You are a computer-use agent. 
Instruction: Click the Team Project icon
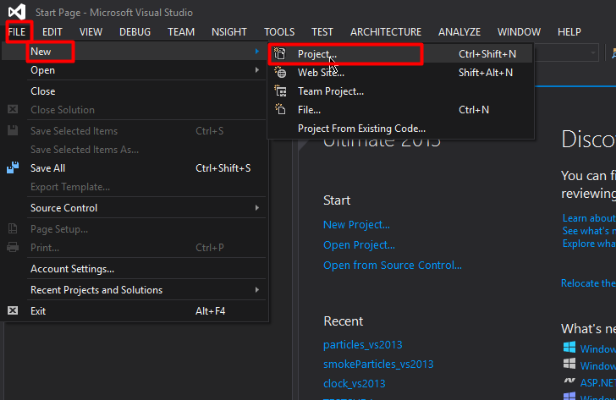(280, 91)
